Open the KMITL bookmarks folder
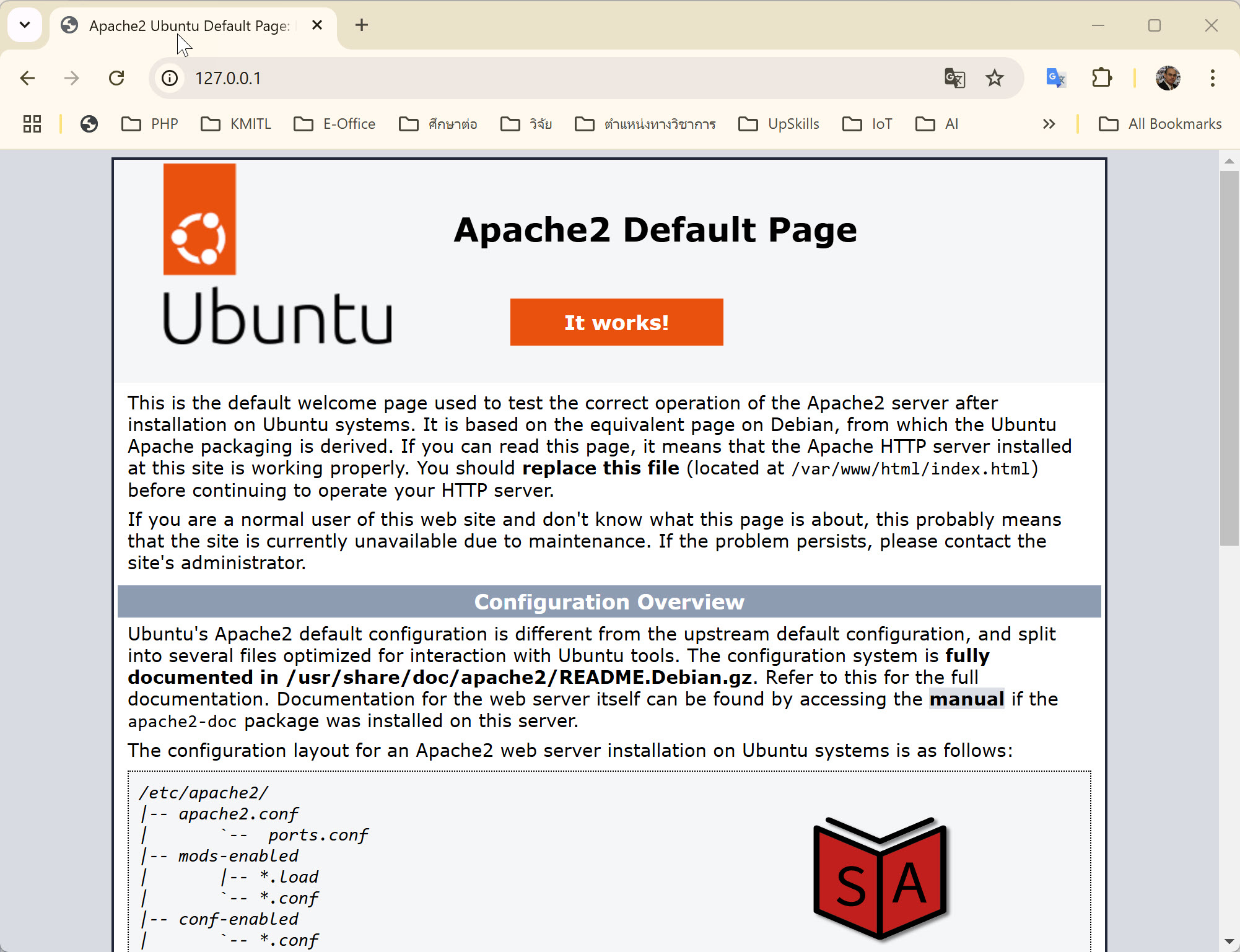This screenshot has height=952, width=1240. 237,124
